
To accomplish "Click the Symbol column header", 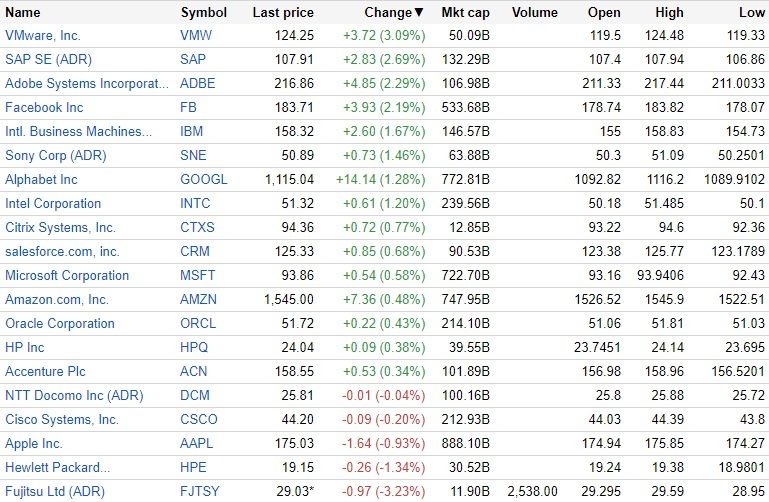I will coord(203,13).
